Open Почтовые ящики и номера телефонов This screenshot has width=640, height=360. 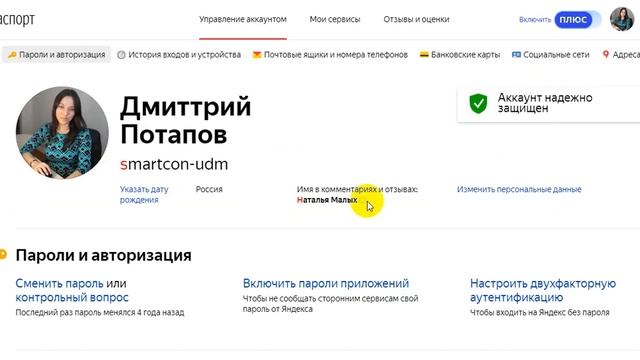point(330,55)
